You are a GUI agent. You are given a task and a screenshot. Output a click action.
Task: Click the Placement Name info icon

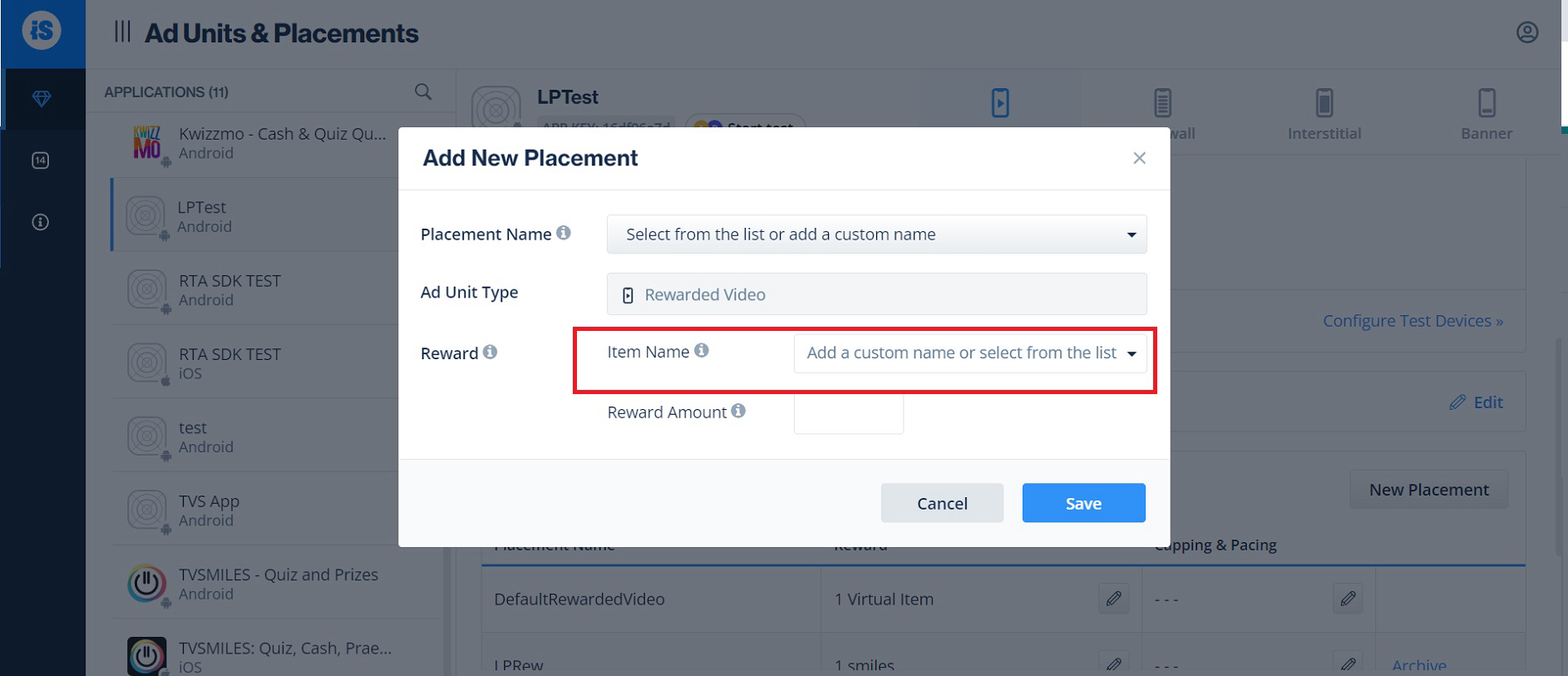point(564,233)
